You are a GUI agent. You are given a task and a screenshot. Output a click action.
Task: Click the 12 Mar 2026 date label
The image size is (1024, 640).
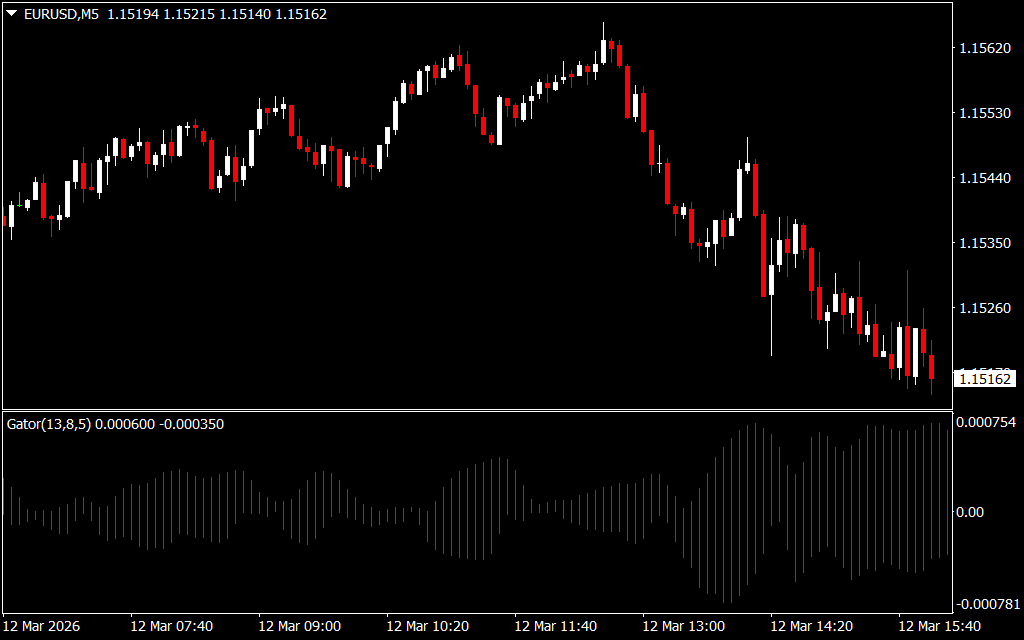(x=42, y=626)
